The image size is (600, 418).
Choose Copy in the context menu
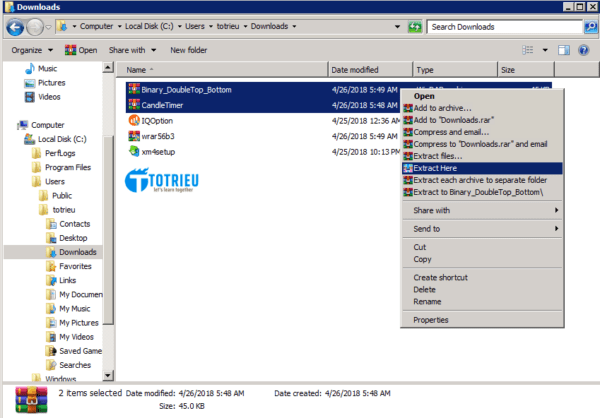(x=482, y=259)
